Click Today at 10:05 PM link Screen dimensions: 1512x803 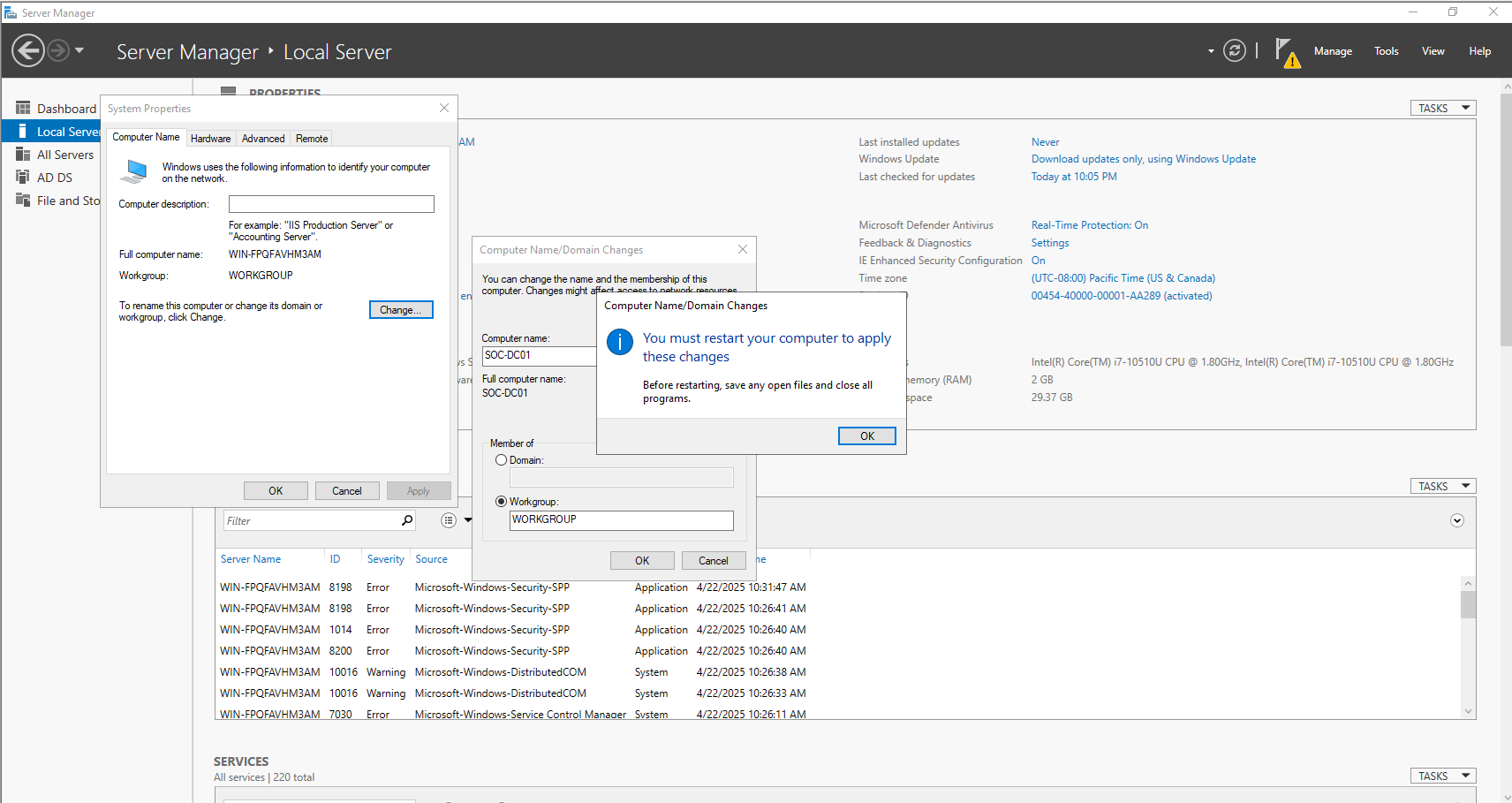click(1074, 177)
